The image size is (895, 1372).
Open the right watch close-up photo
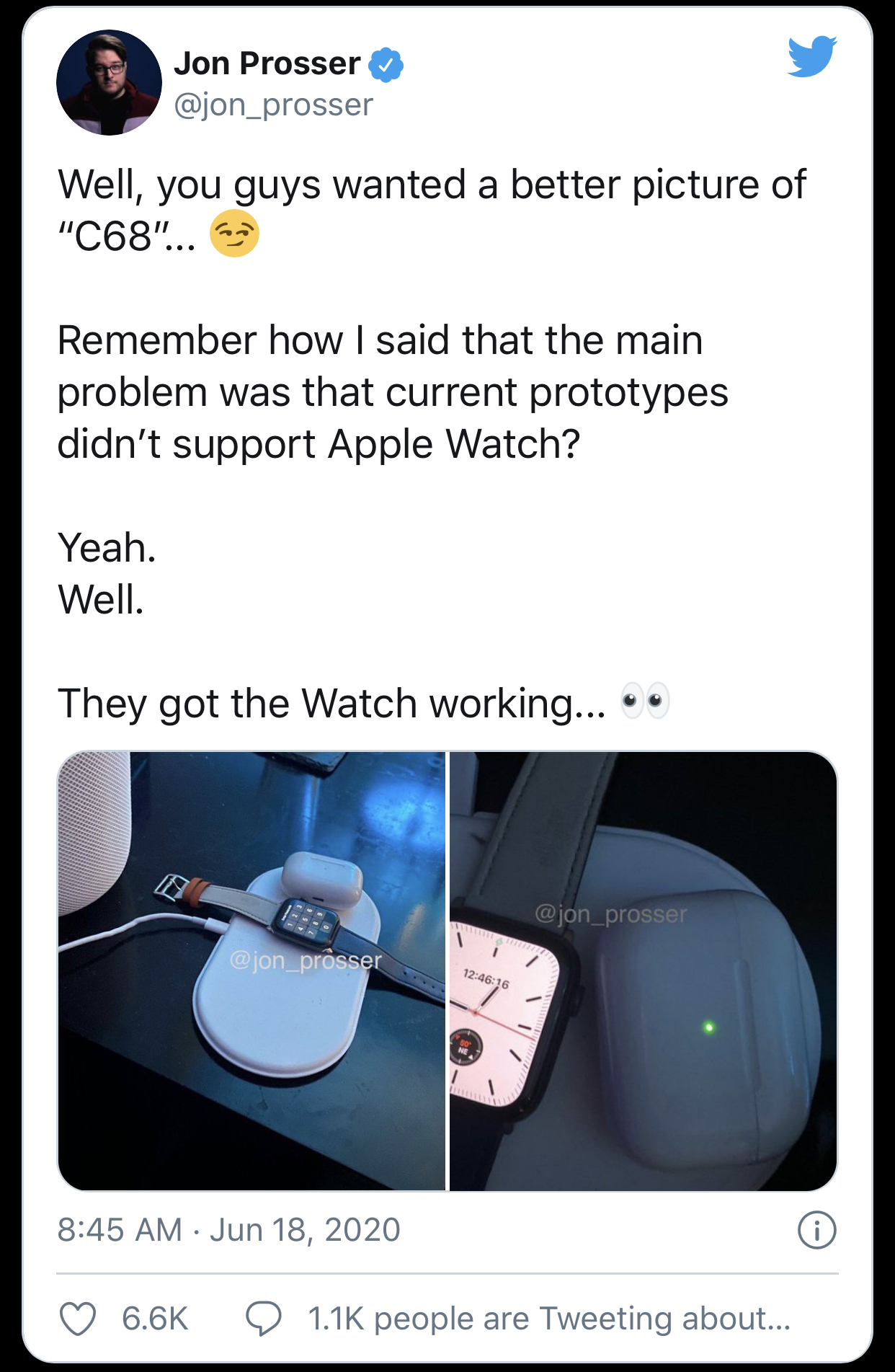(644, 970)
